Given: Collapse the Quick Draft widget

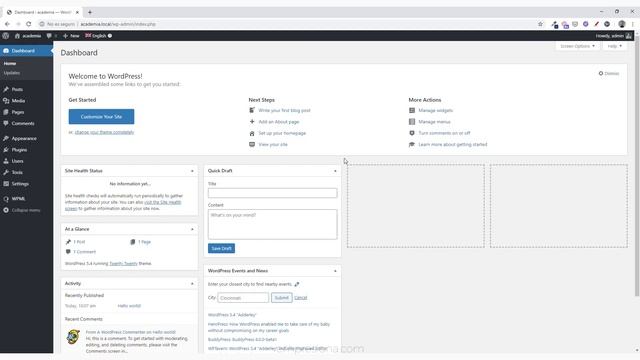Looking at the screenshot, I should click(335, 171).
